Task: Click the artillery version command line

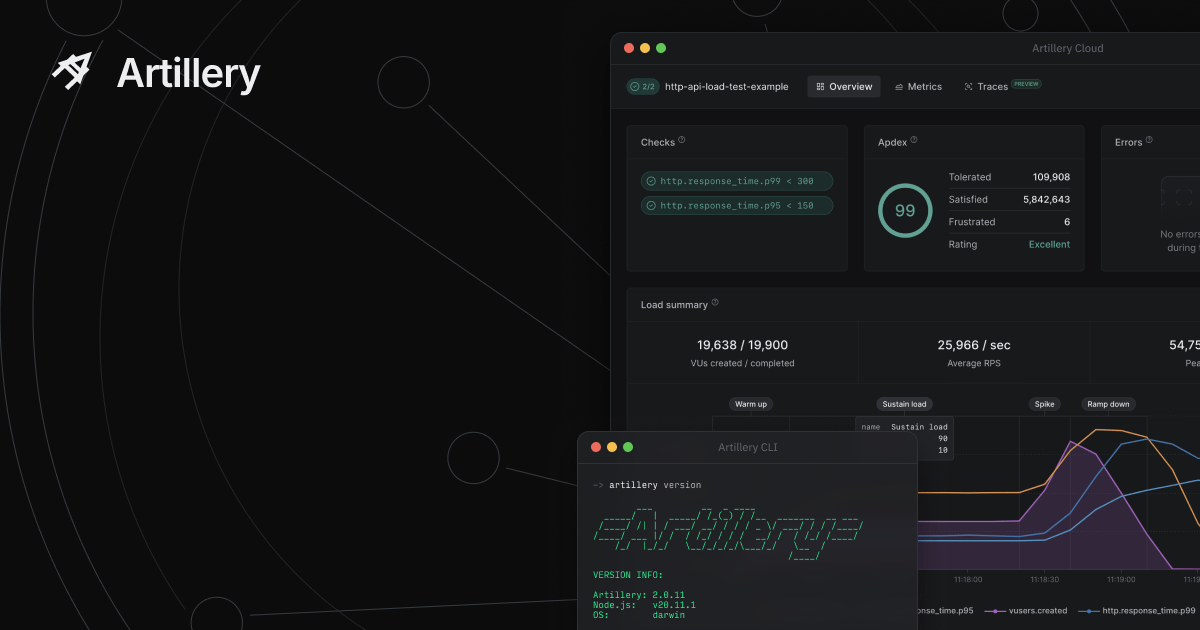Action: [x=647, y=485]
